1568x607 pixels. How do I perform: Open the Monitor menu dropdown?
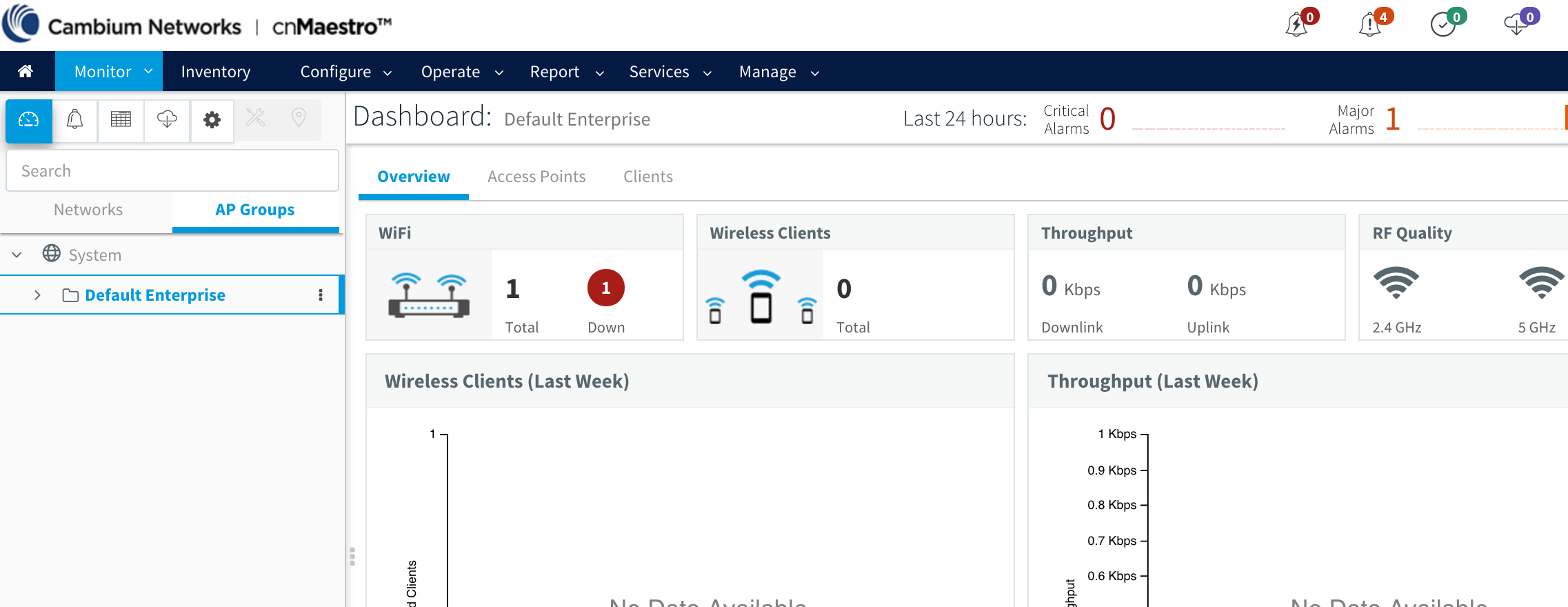click(x=109, y=71)
